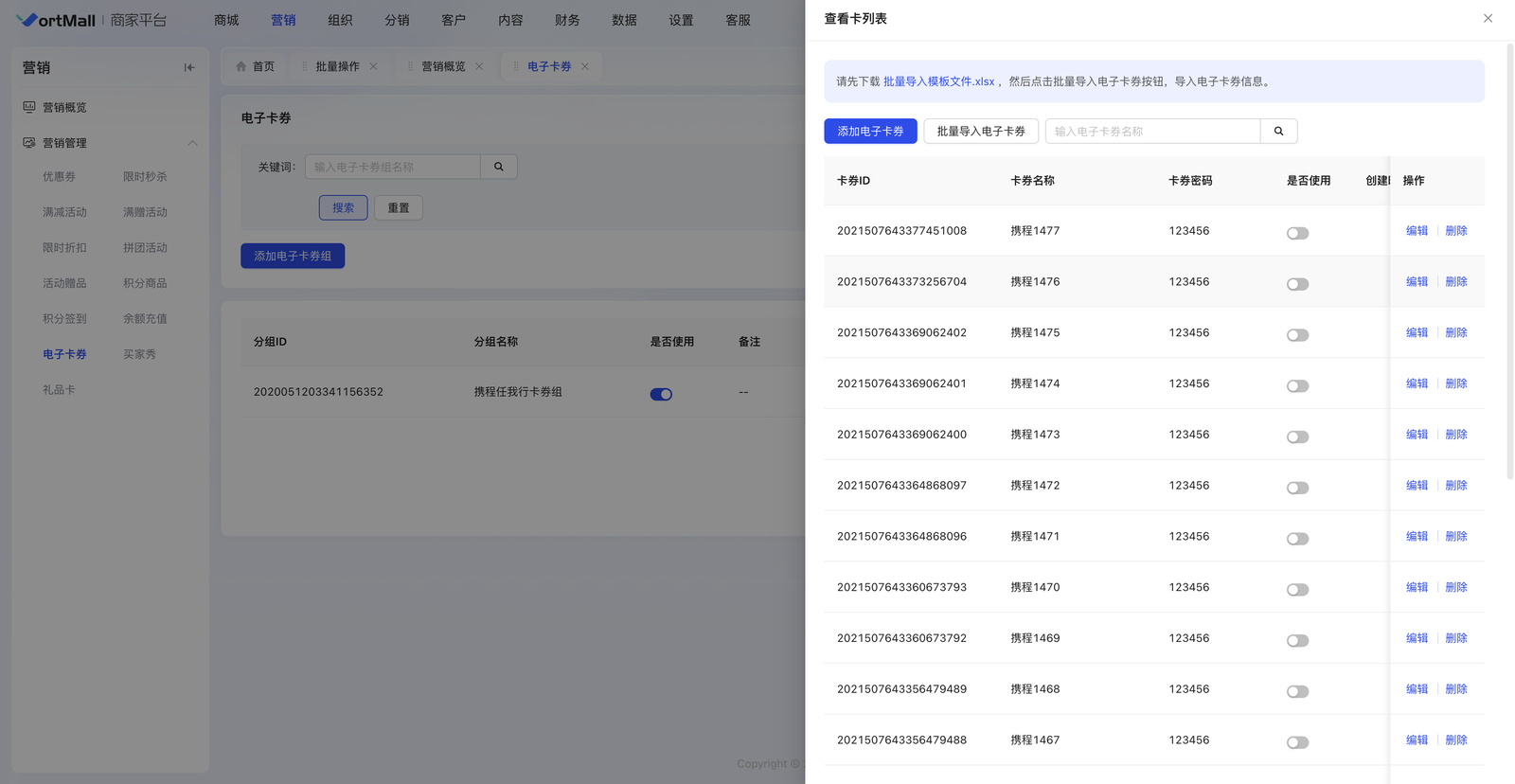Click 添加电子卡券 button

[x=870, y=132]
